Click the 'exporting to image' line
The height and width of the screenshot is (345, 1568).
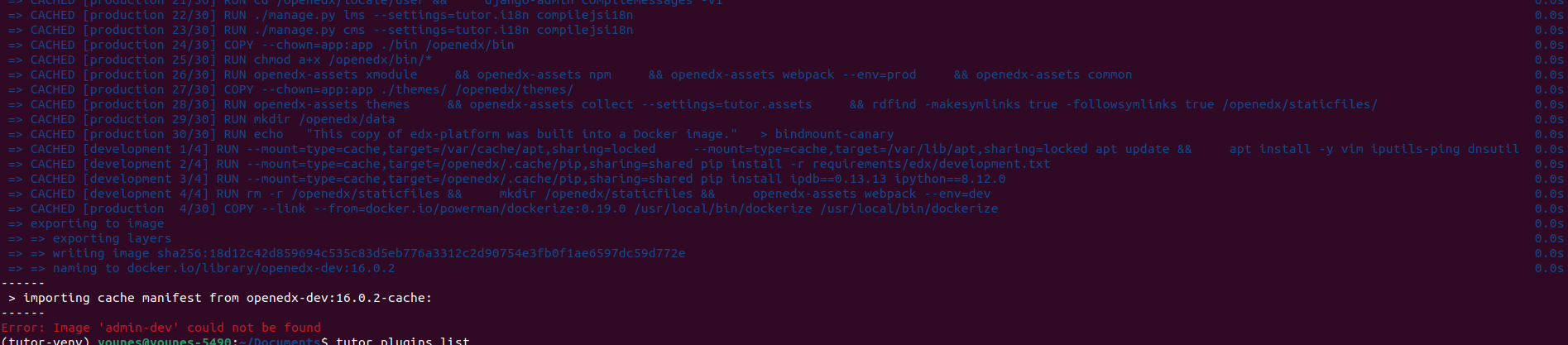point(97,223)
